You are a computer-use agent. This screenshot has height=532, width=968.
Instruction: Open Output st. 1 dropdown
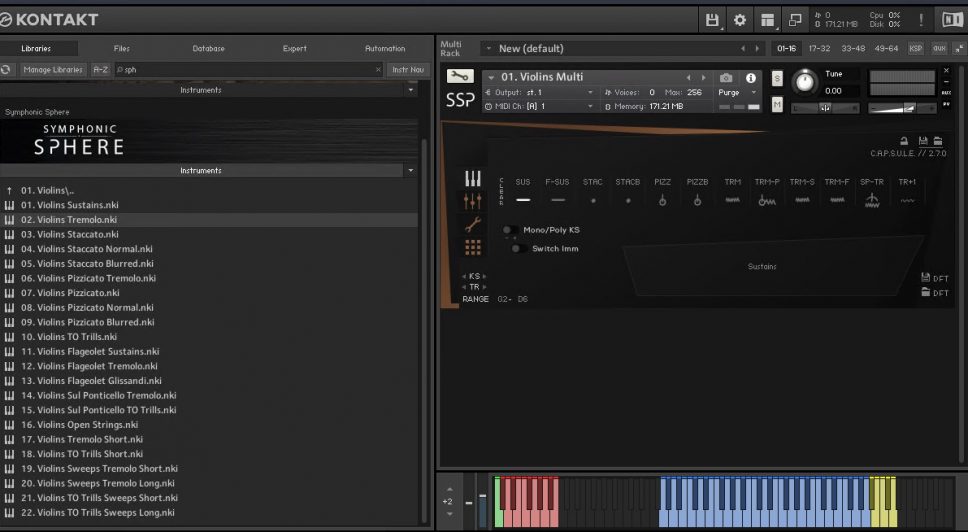click(x=540, y=93)
